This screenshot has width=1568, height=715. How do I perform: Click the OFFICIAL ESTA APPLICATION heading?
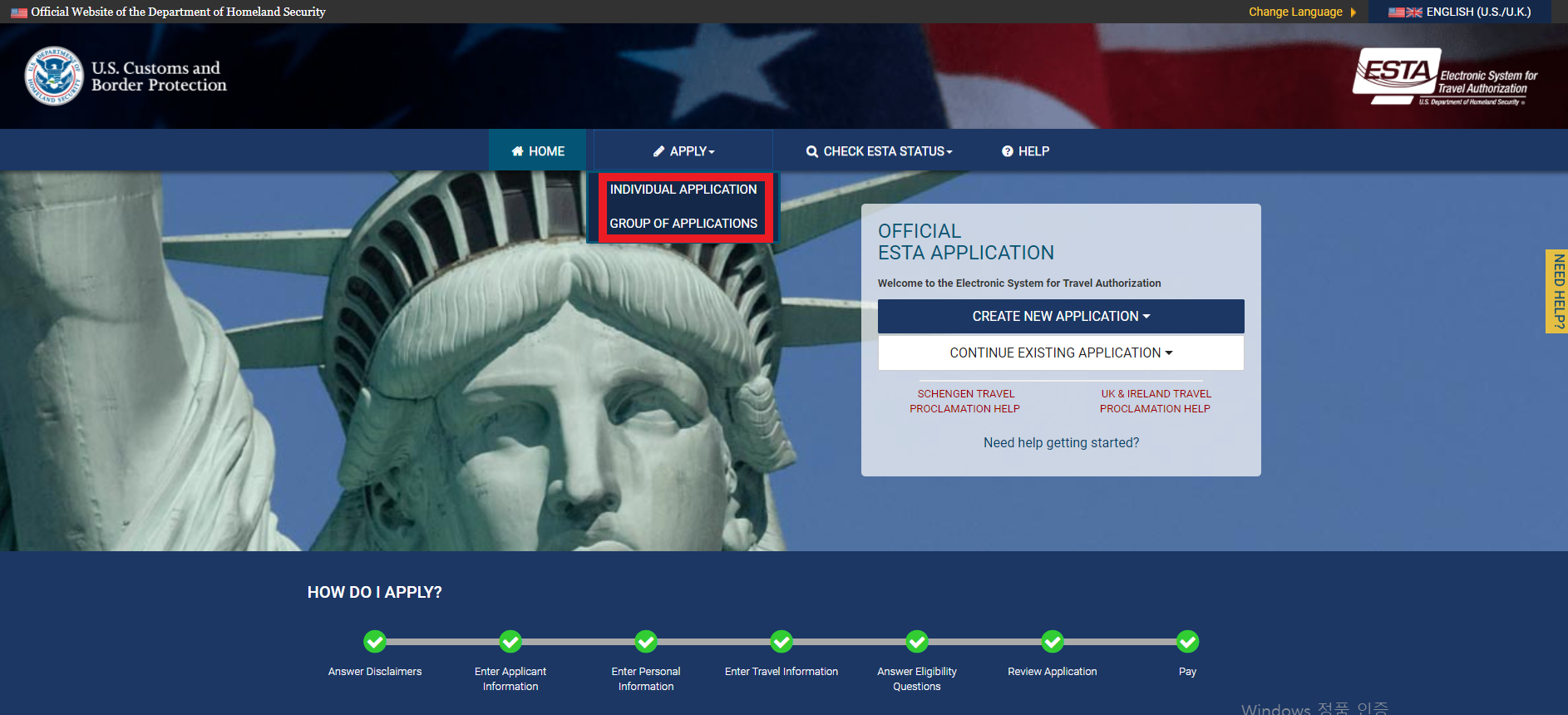point(966,242)
